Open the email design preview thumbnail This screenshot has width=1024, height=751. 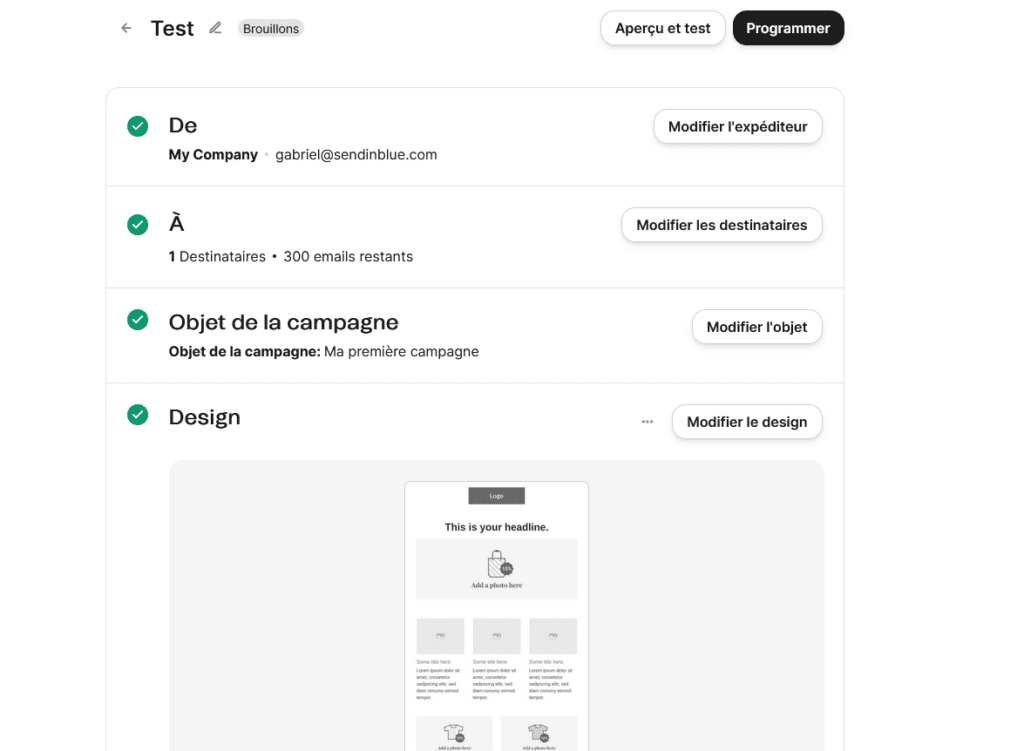496,616
